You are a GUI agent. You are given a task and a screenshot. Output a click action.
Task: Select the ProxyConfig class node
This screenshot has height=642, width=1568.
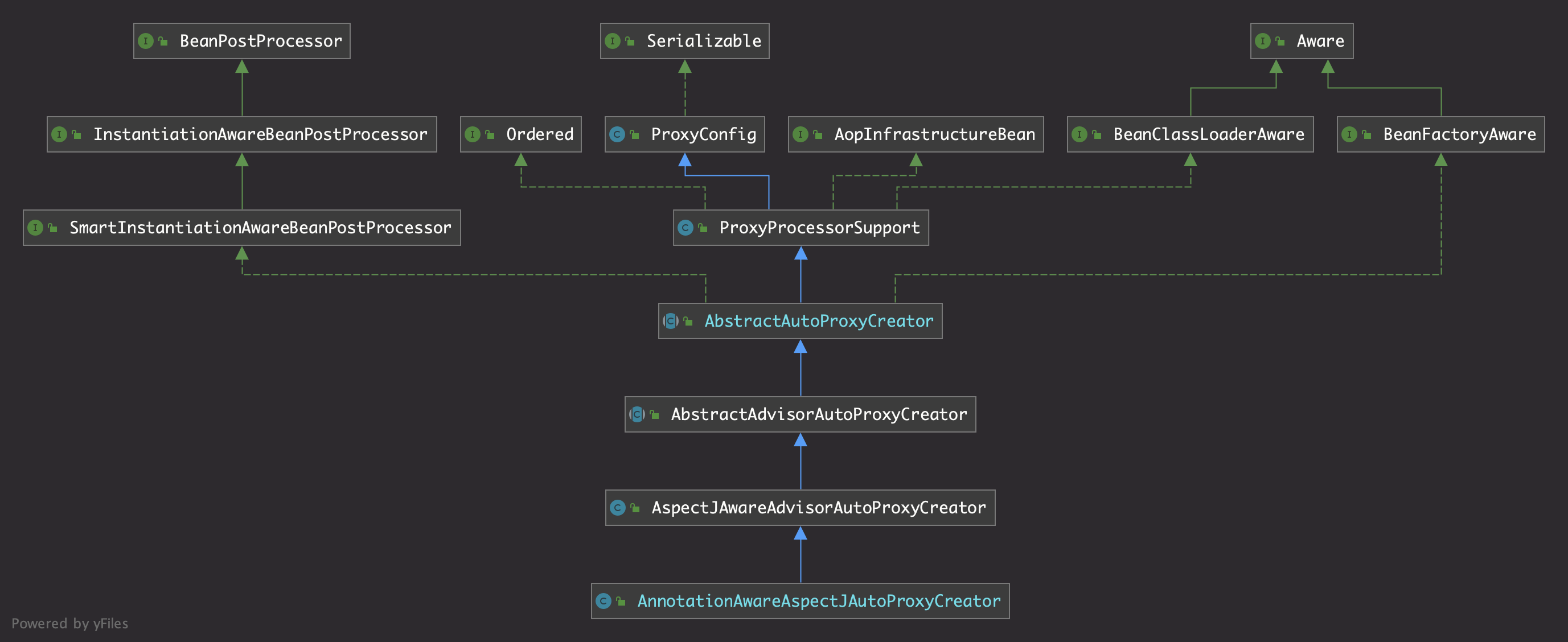click(x=685, y=134)
